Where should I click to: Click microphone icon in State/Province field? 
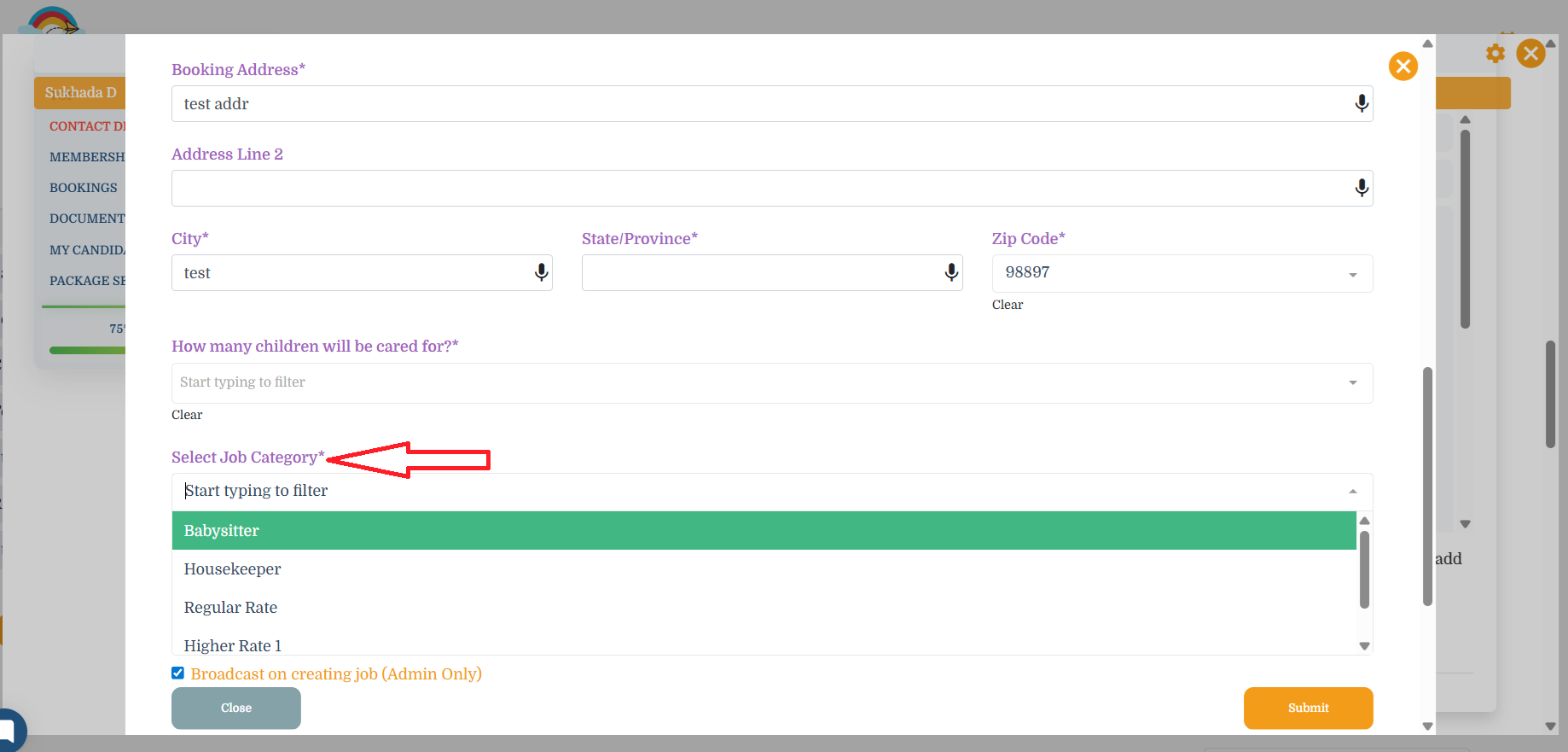click(951, 272)
